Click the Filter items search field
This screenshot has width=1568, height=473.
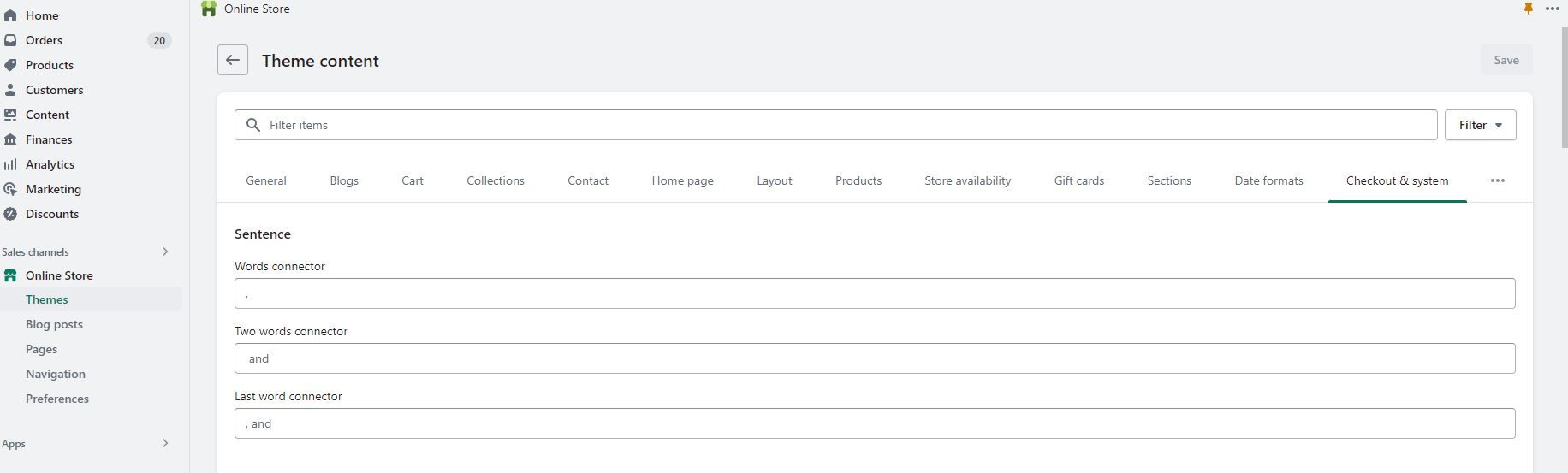tap(847, 125)
